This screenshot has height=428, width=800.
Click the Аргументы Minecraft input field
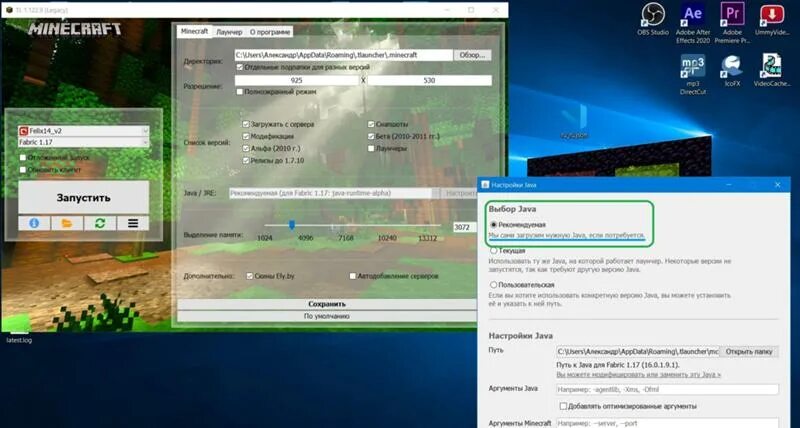click(x=667, y=423)
